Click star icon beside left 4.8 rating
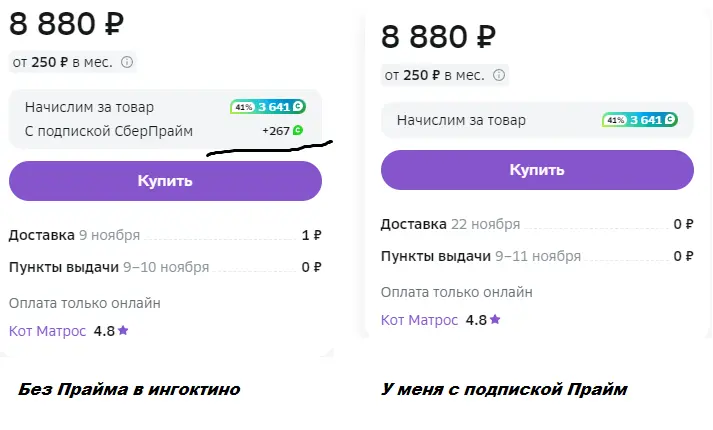713x430 pixels. pyautogui.click(x=123, y=330)
